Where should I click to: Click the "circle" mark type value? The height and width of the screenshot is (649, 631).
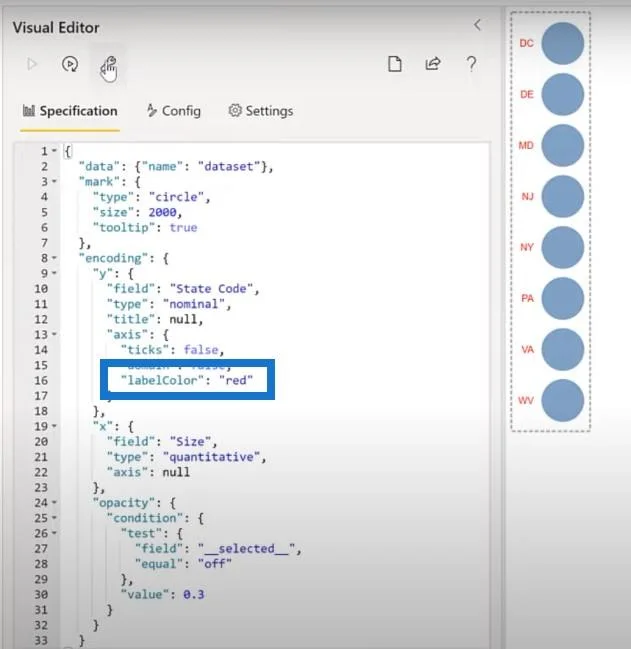[x=176, y=197]
